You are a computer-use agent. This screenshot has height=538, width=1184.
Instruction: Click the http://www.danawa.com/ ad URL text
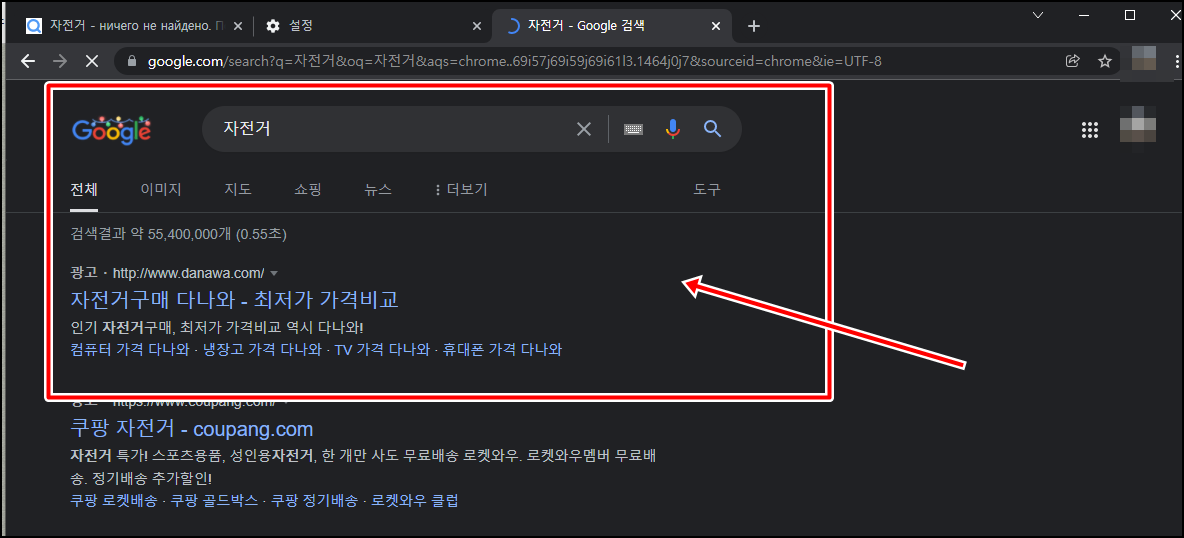tap(188, 273)
